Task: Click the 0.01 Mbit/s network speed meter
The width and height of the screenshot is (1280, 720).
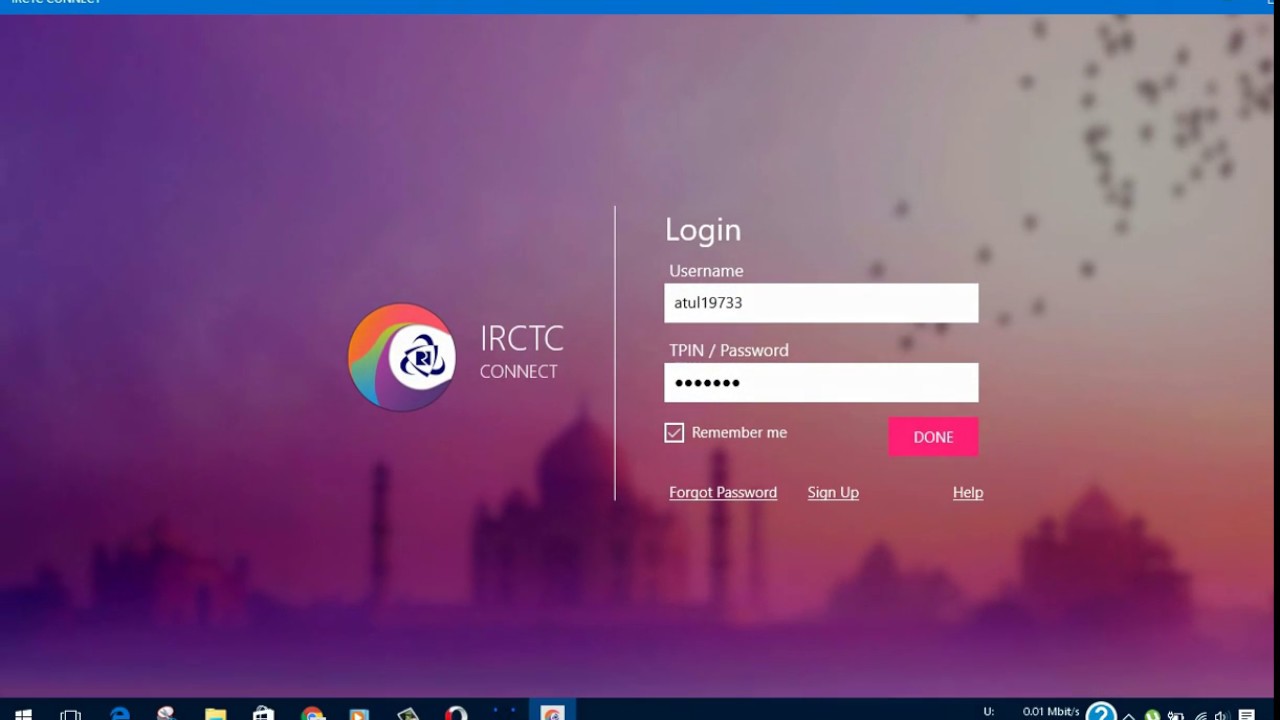Action: pos(1050,712)
